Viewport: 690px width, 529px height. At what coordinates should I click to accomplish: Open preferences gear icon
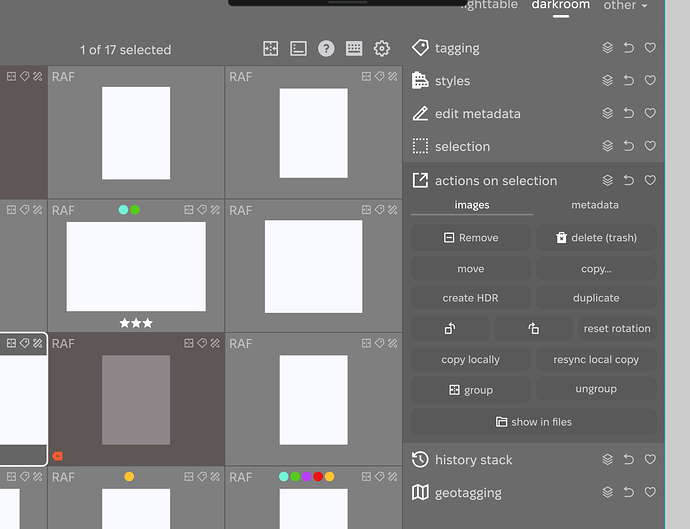pyautogui.click(x=382, y=48)
